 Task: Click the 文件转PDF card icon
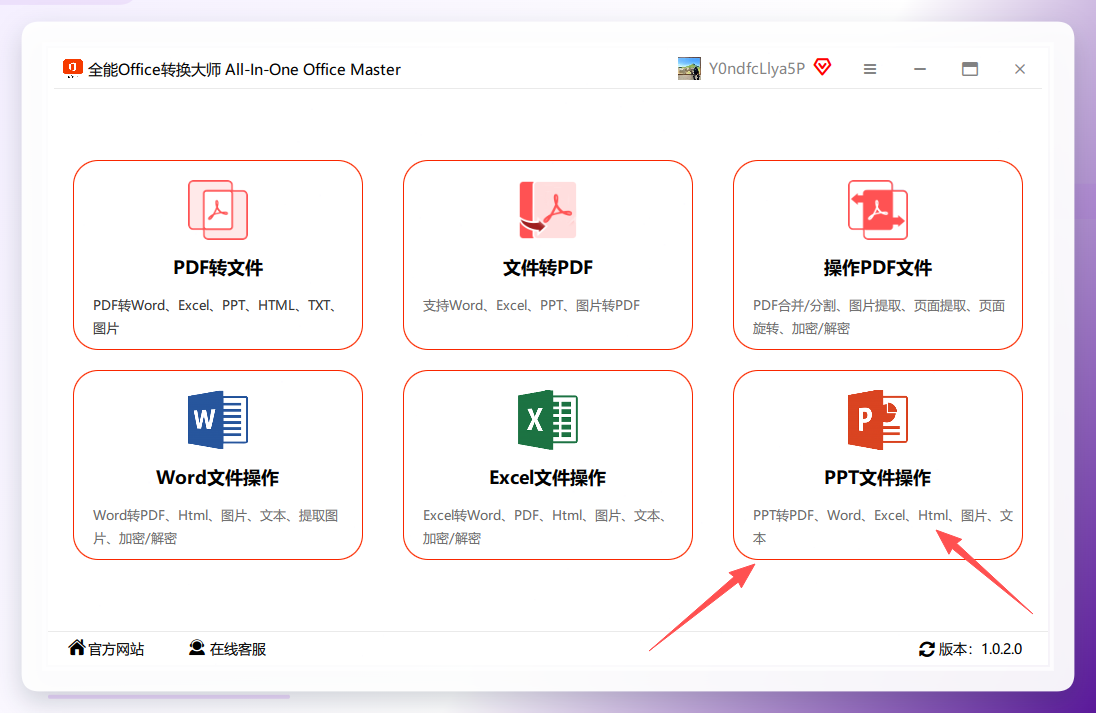click(548, 210)
